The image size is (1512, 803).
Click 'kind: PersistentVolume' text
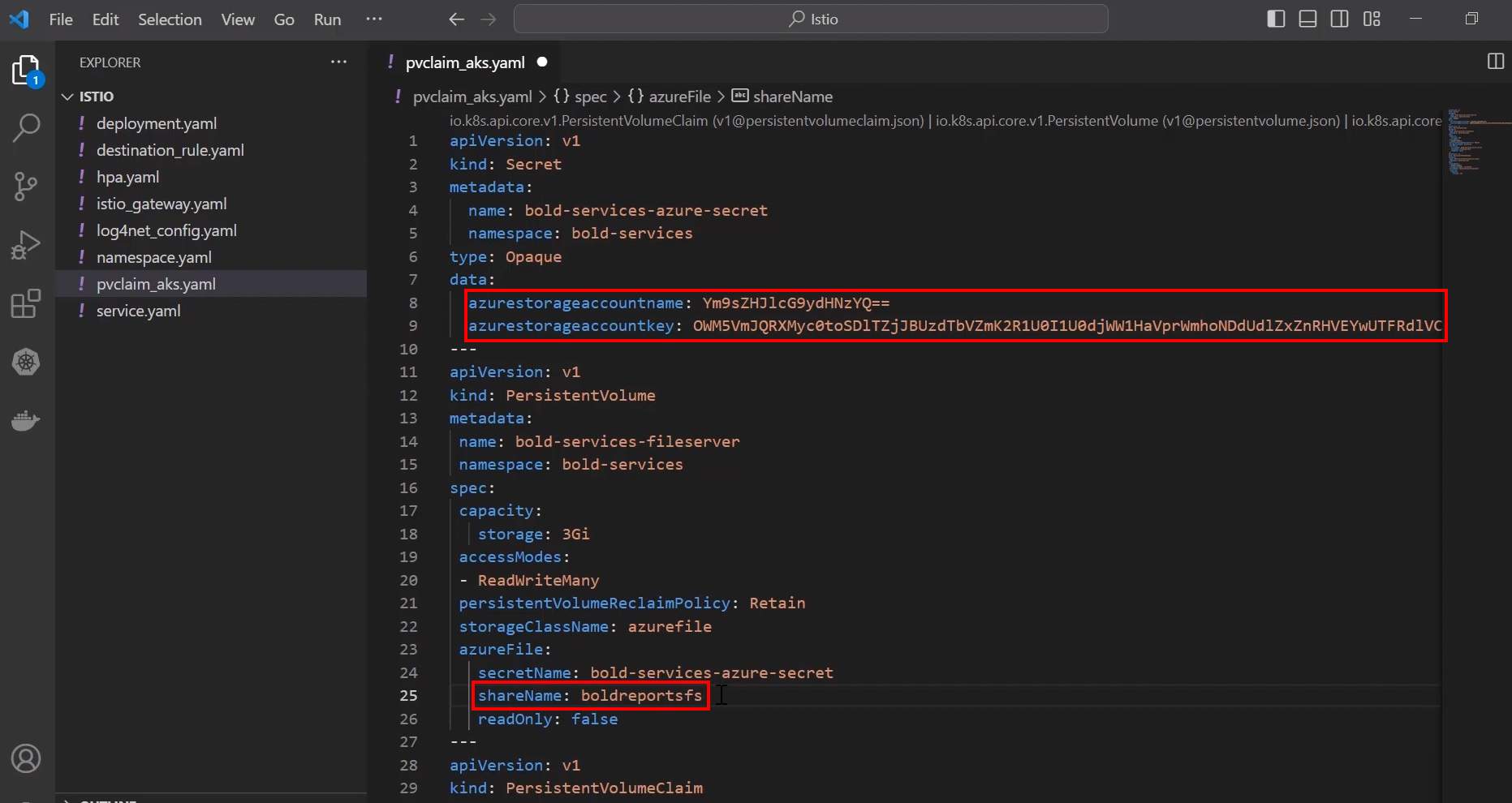click(x=553, y=395)
